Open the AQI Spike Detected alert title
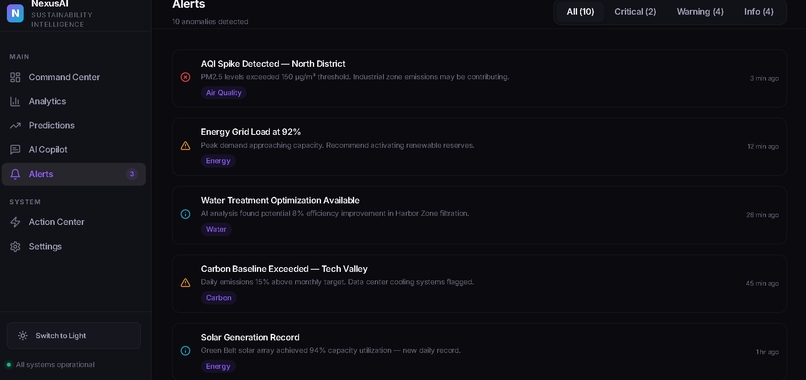Screen dimensions: 806x380 pos(273,64)
